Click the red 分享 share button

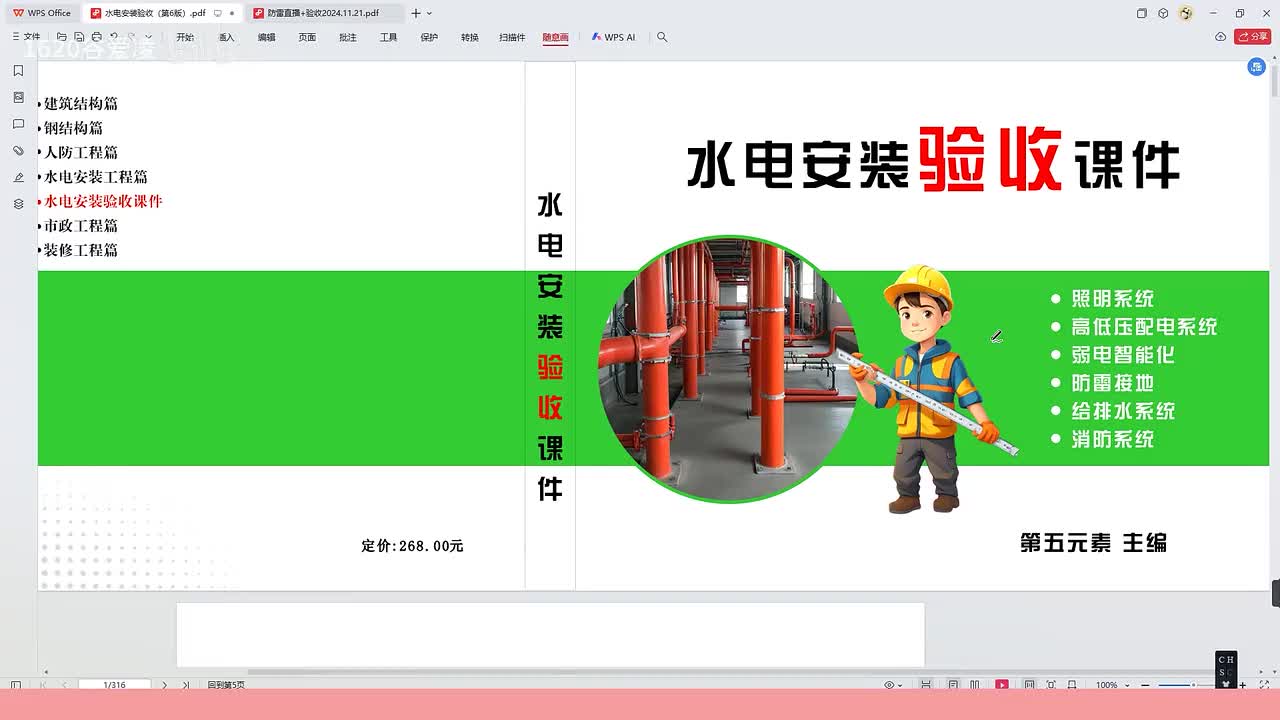[1253, 37]
